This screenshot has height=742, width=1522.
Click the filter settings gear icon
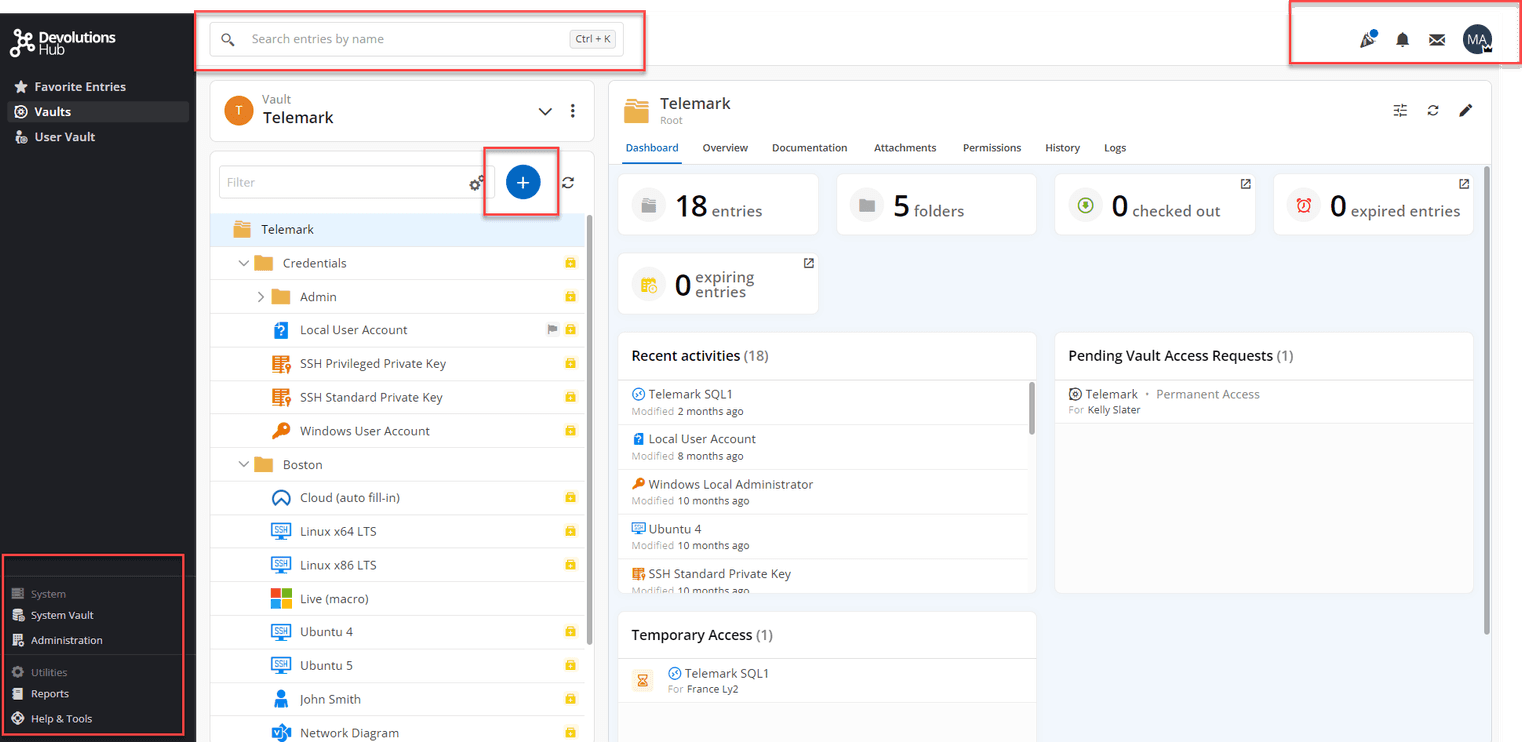pyautogui.click(x=478, y=183)
